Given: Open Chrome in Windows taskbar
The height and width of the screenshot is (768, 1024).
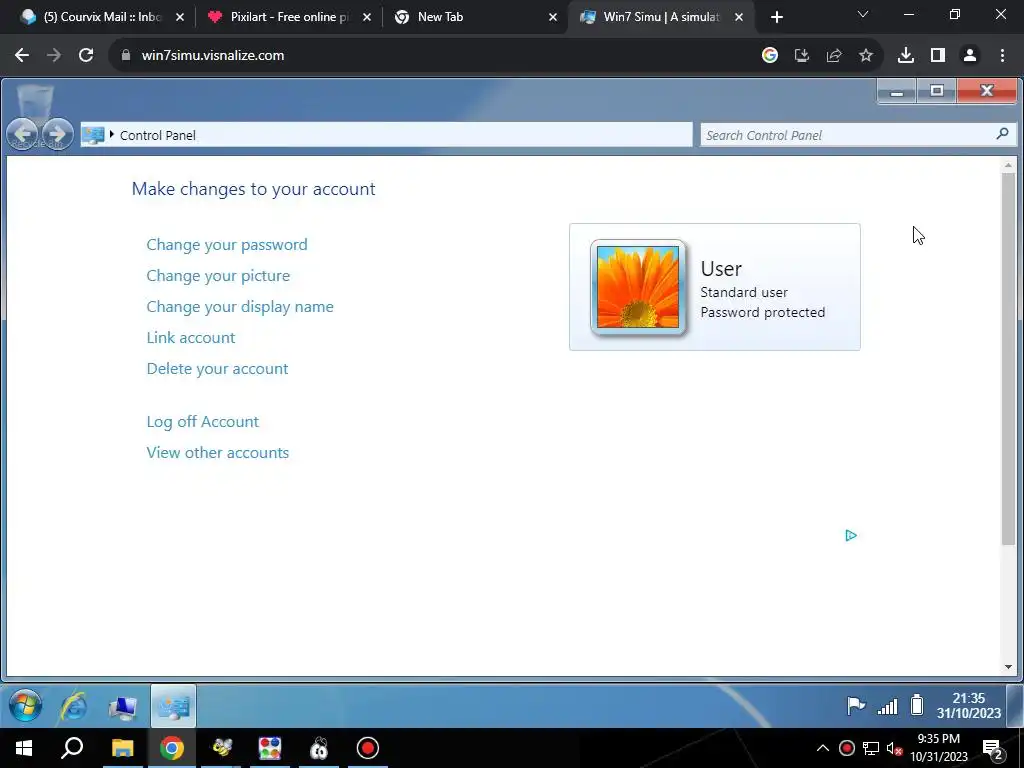Looking at the screenshot, I should tap(172, 748).
